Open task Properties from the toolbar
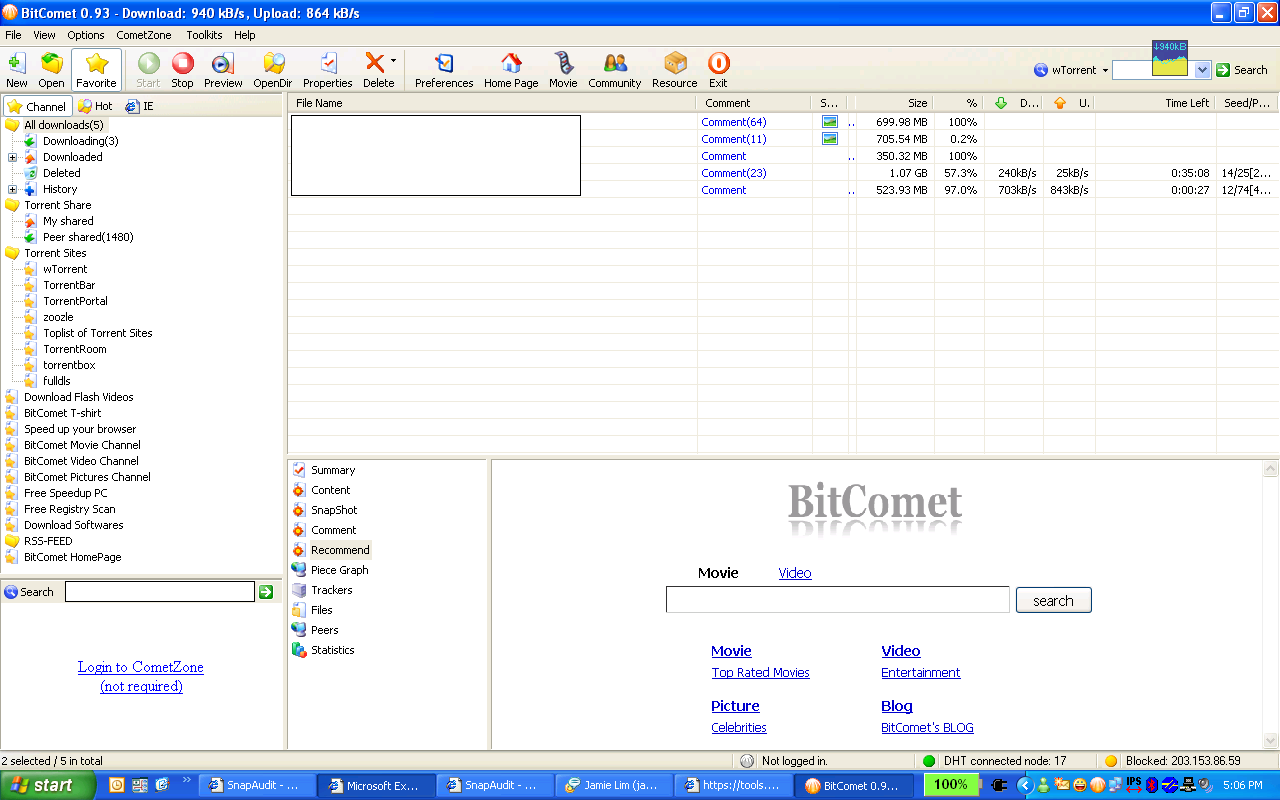 (x=328, y=70)
